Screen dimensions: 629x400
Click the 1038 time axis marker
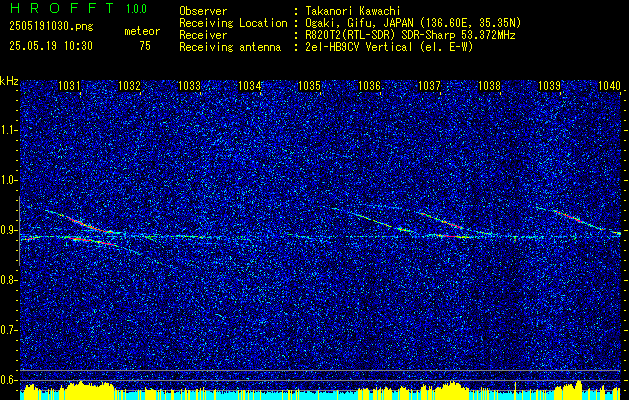489,86
